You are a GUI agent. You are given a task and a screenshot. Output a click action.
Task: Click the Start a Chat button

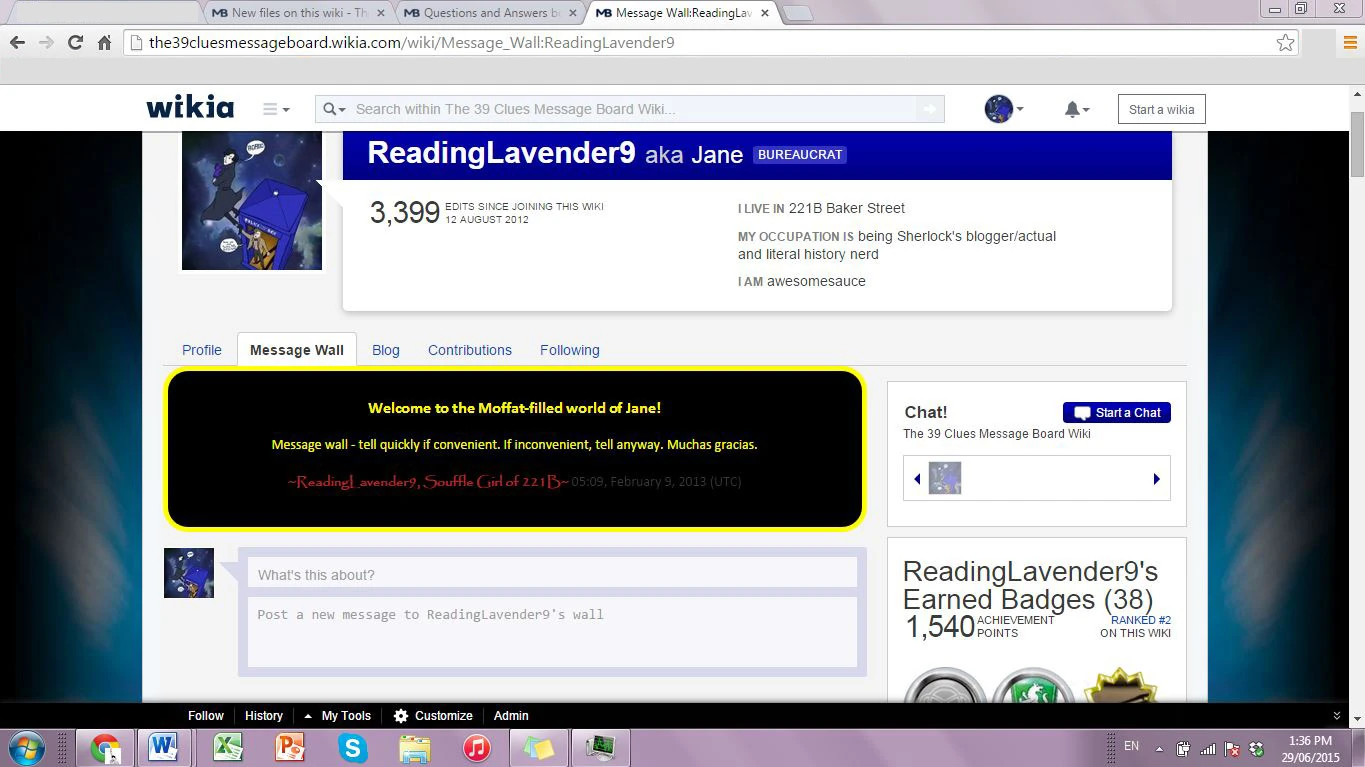point(1116,413)
